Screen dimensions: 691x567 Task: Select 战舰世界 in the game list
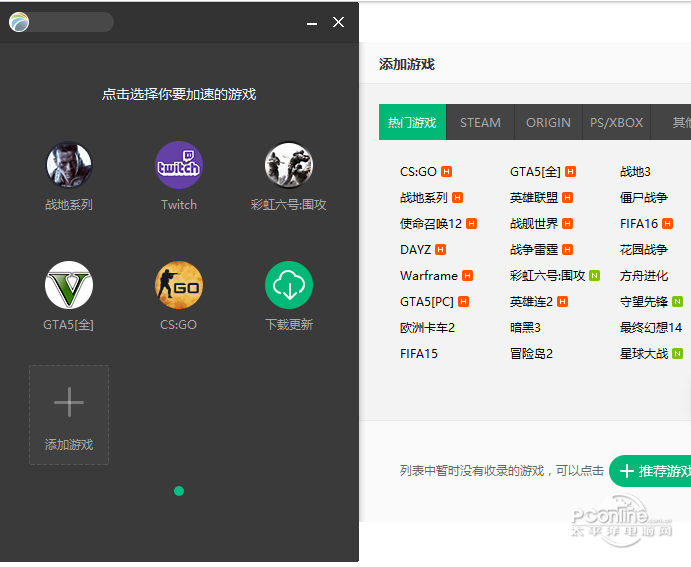[534, 223]
